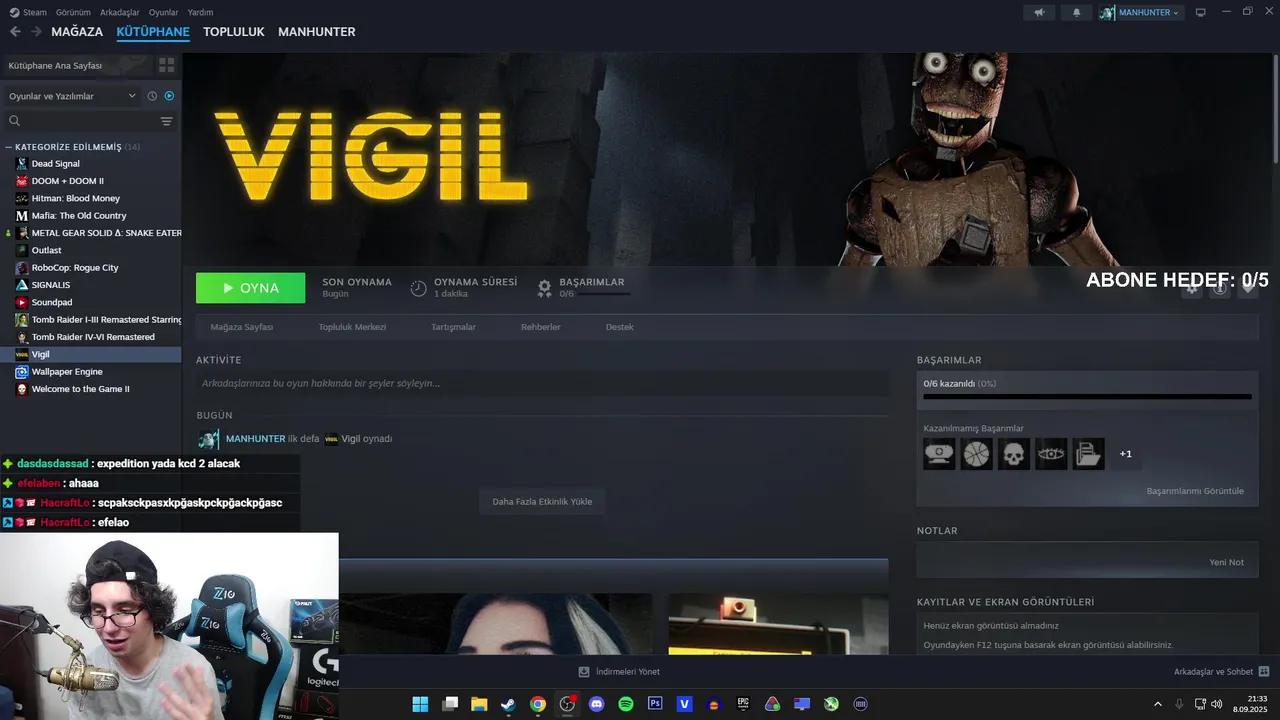This screenshot has width=1280, height=720.
Task: Select Welcome to the Game II
Action: 91,389
